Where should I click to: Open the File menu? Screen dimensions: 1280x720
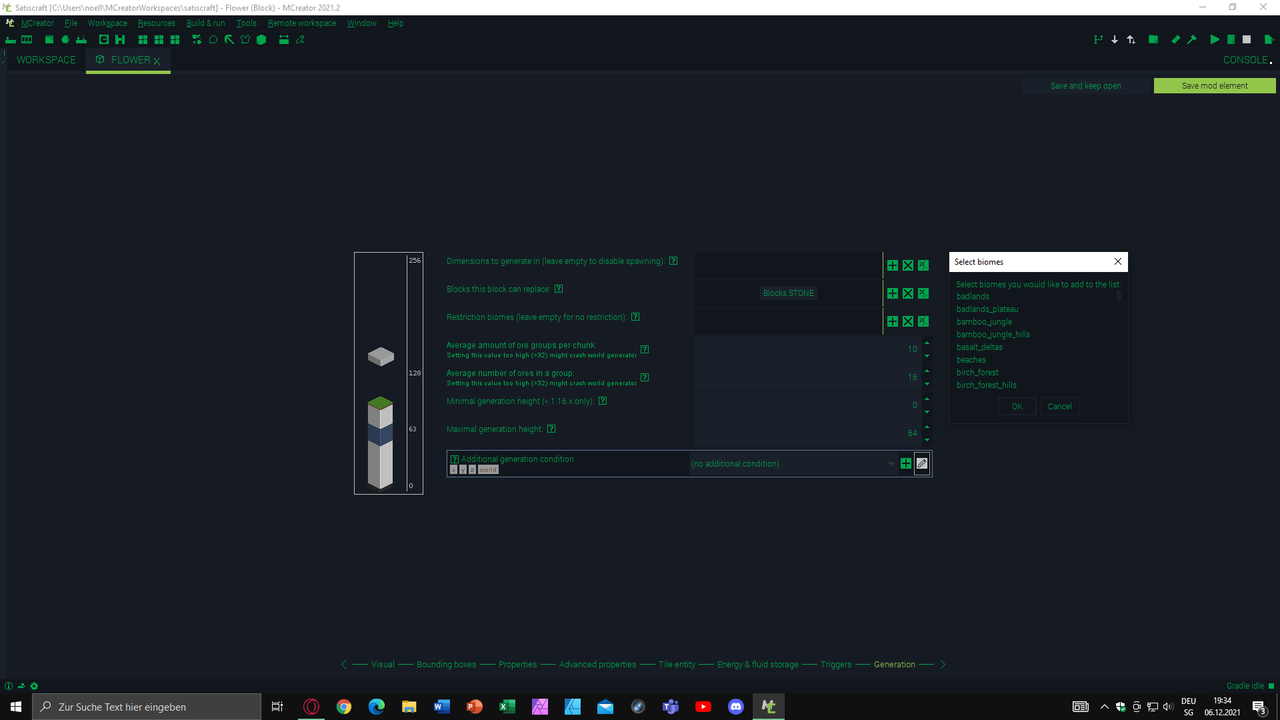pyautogui.click(x=71, y=23)
